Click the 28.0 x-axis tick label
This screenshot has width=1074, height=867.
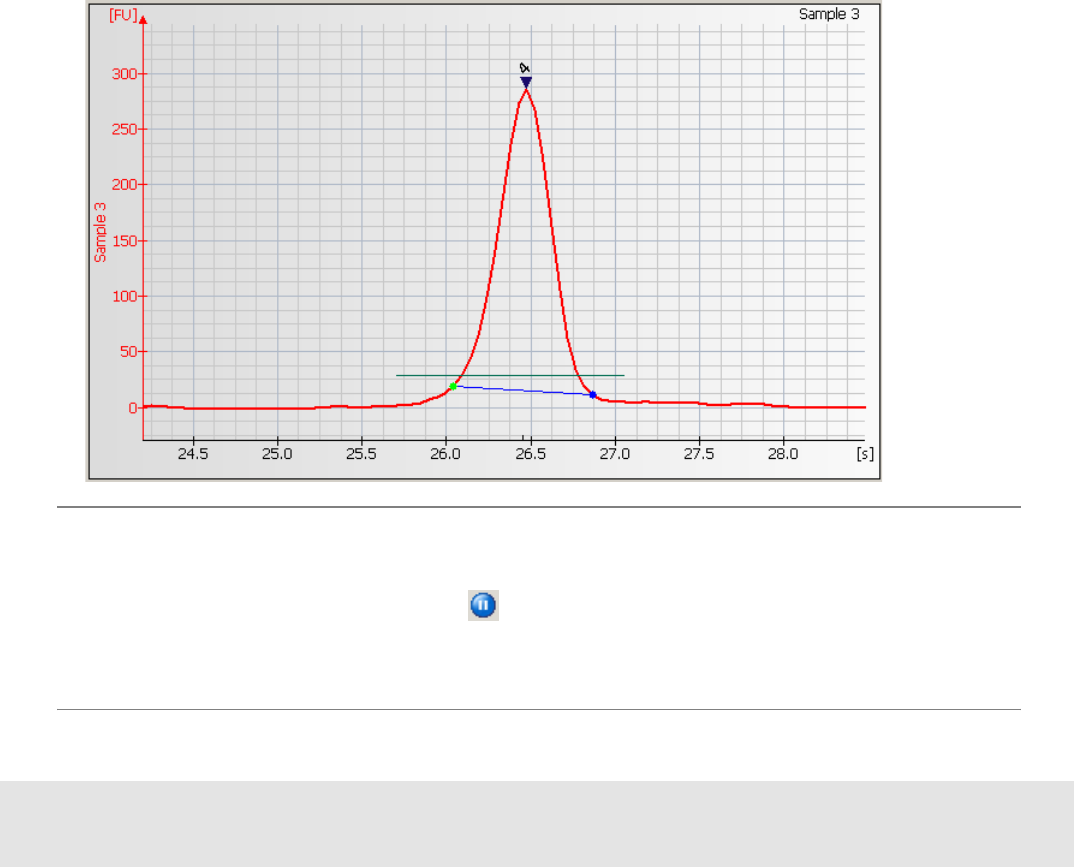pos(783,454)
